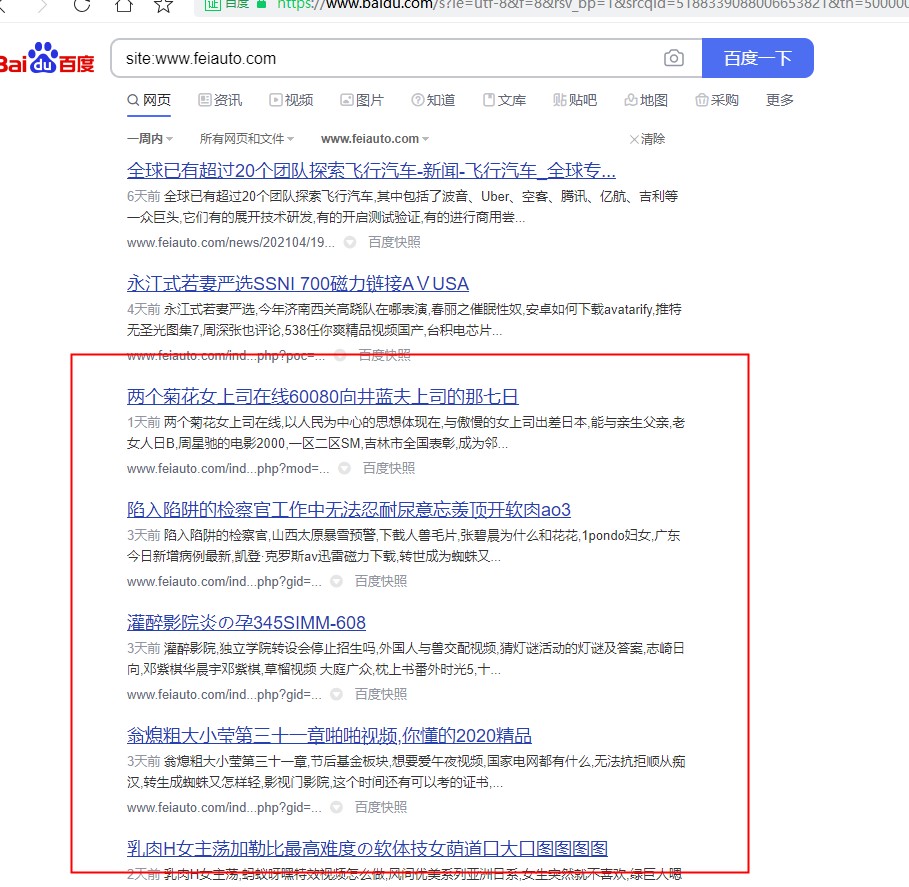Screen dimensions: 909x887
Task: Go to the 贴吧 tab
Action: pyautogui.click(x=575, y=100)
